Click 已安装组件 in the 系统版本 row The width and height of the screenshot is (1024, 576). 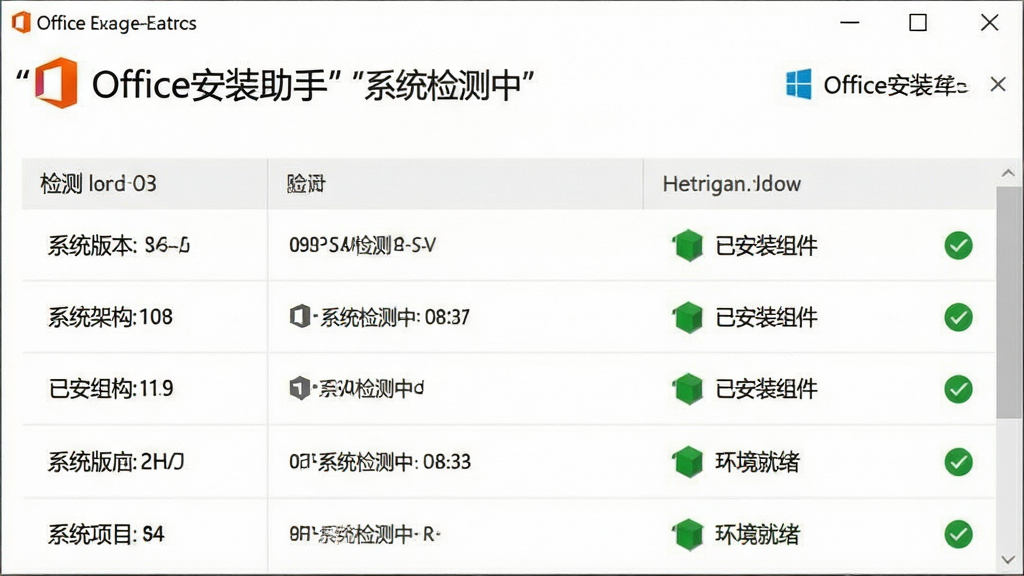(766, 246)
